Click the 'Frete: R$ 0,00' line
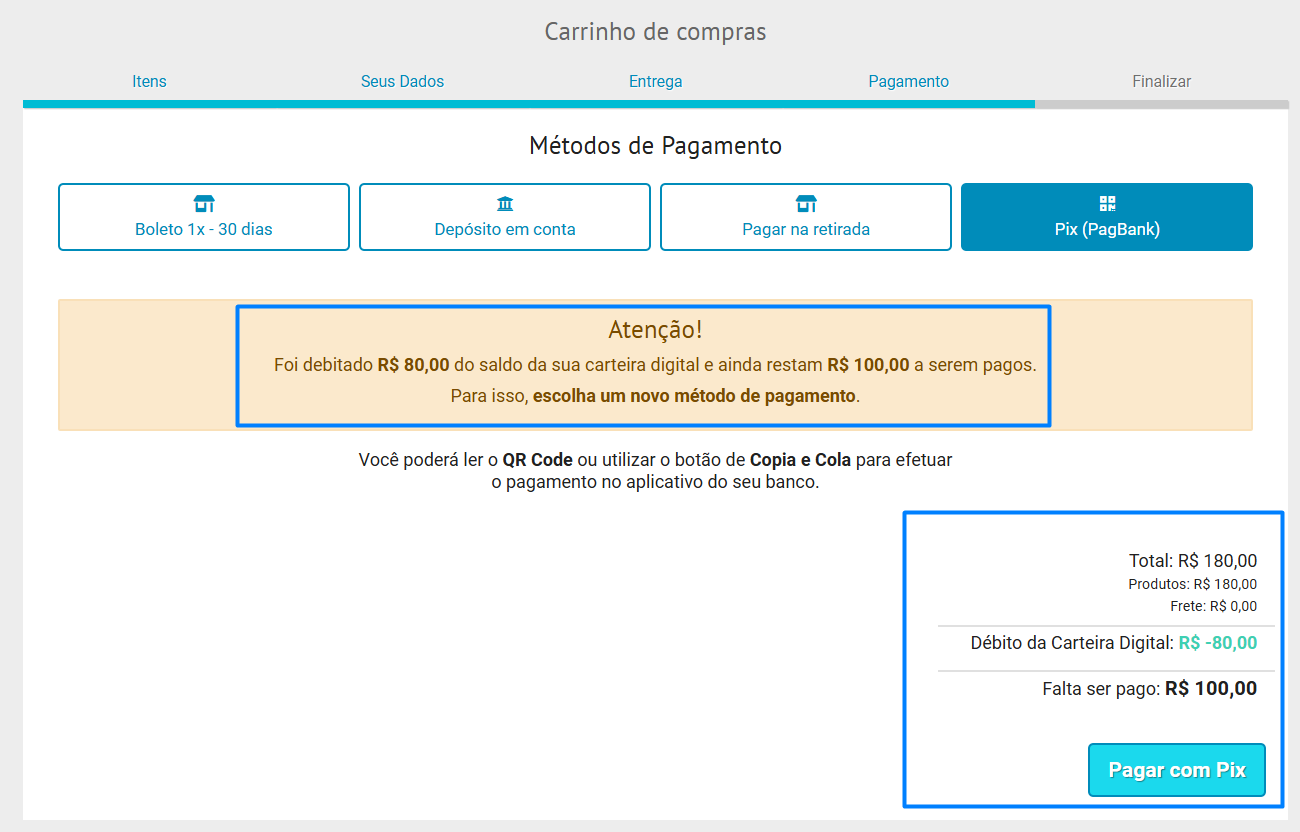 (x=1213, y=606)
